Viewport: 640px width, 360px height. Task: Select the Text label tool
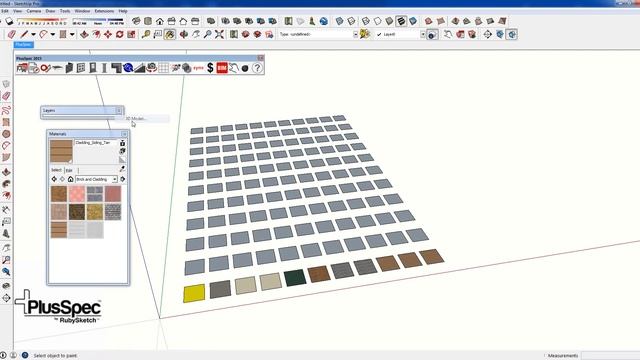coord(158,34)
